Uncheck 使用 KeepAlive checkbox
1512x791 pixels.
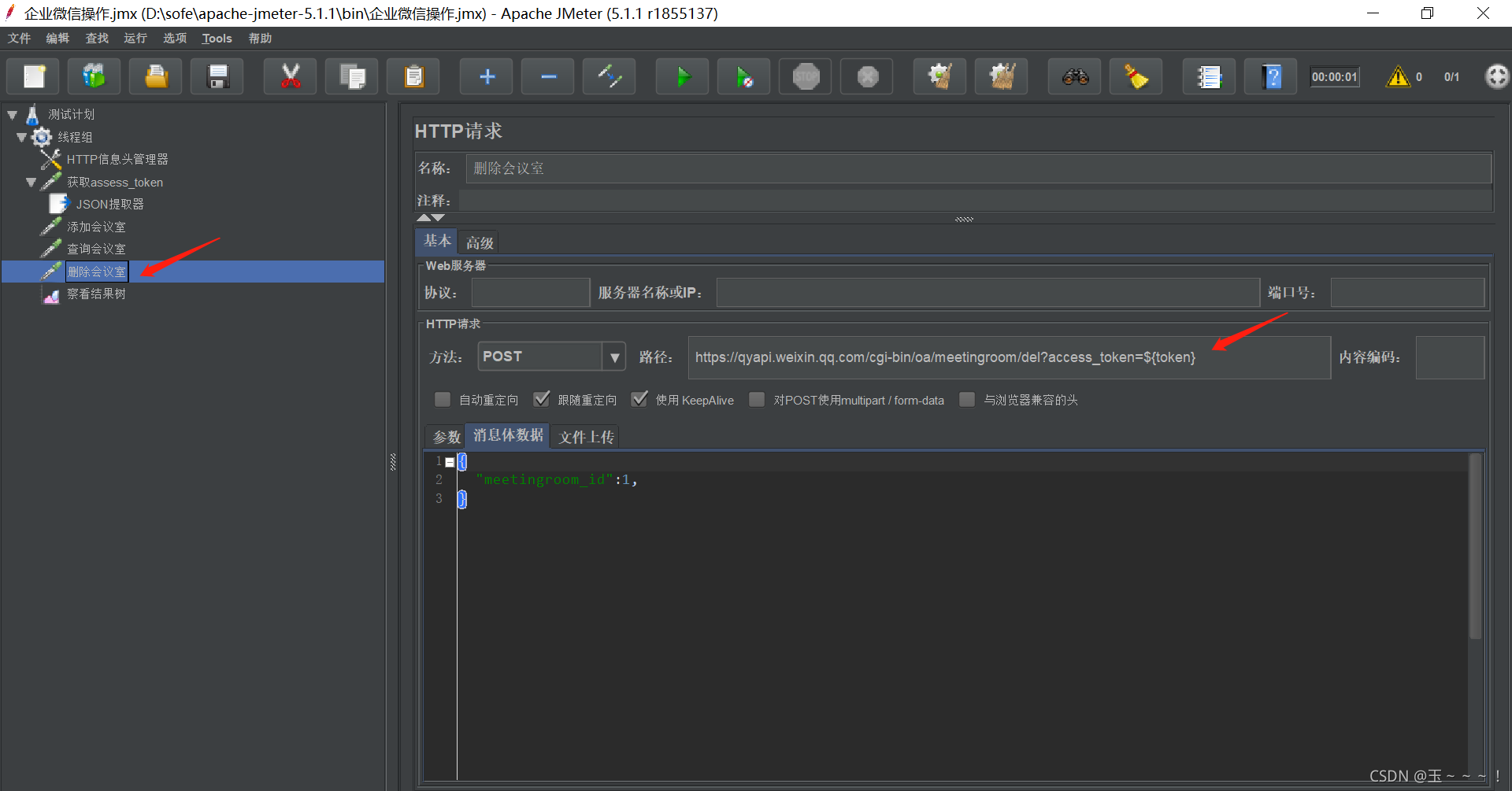pos(639,400)
